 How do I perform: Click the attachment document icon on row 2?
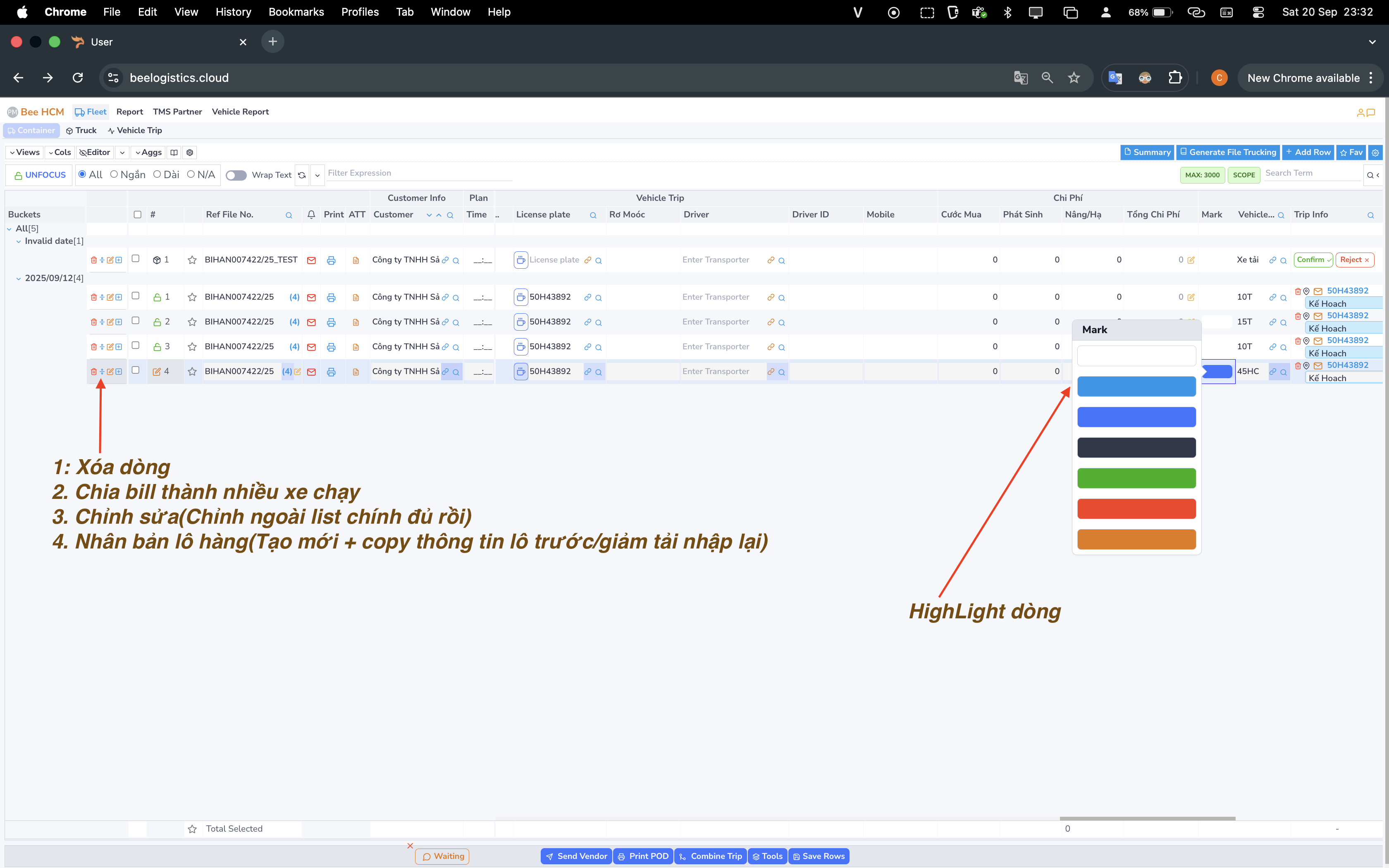click(356, 322)
